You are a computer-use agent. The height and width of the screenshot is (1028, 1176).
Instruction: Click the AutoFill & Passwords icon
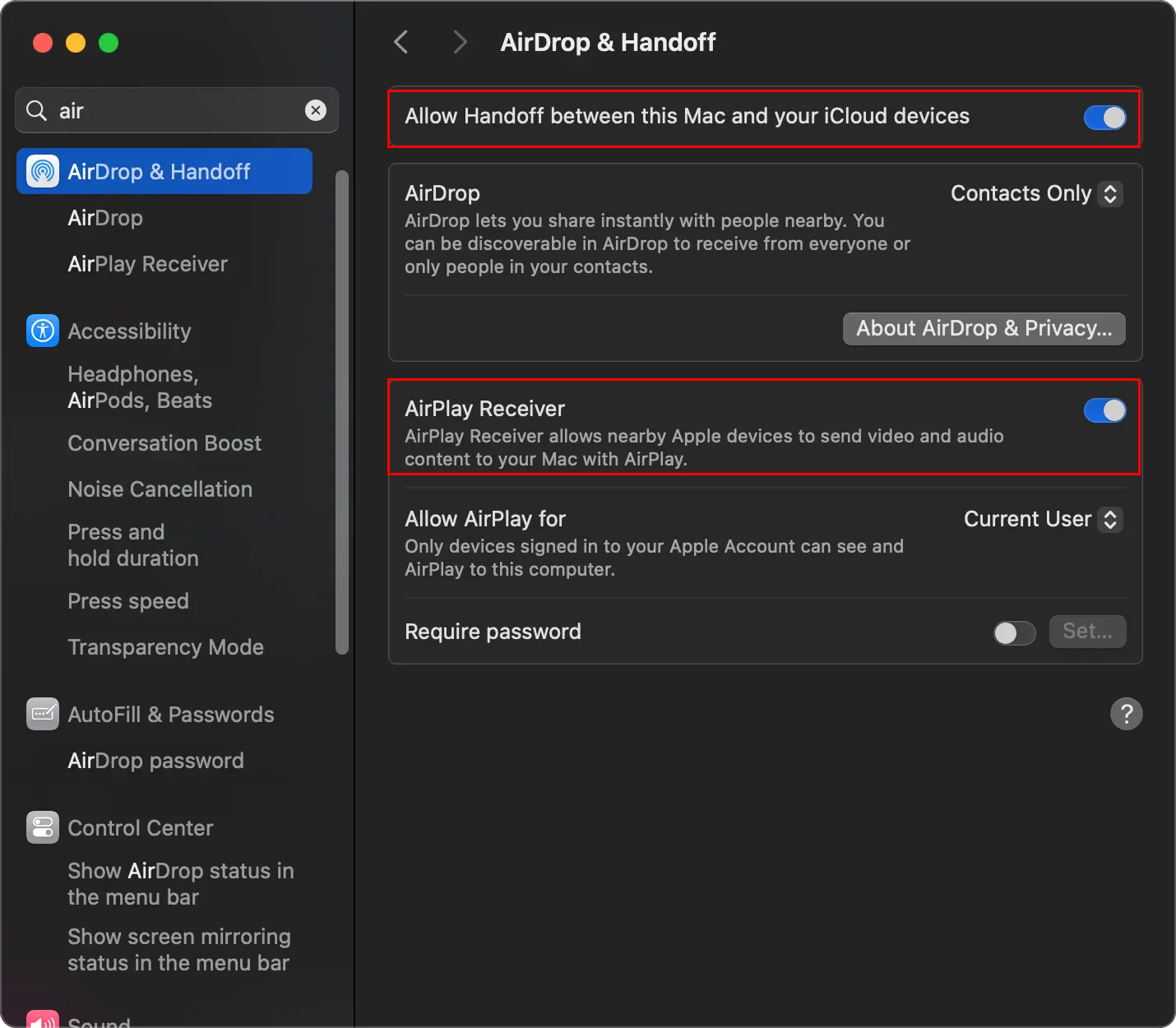point(43,714)
